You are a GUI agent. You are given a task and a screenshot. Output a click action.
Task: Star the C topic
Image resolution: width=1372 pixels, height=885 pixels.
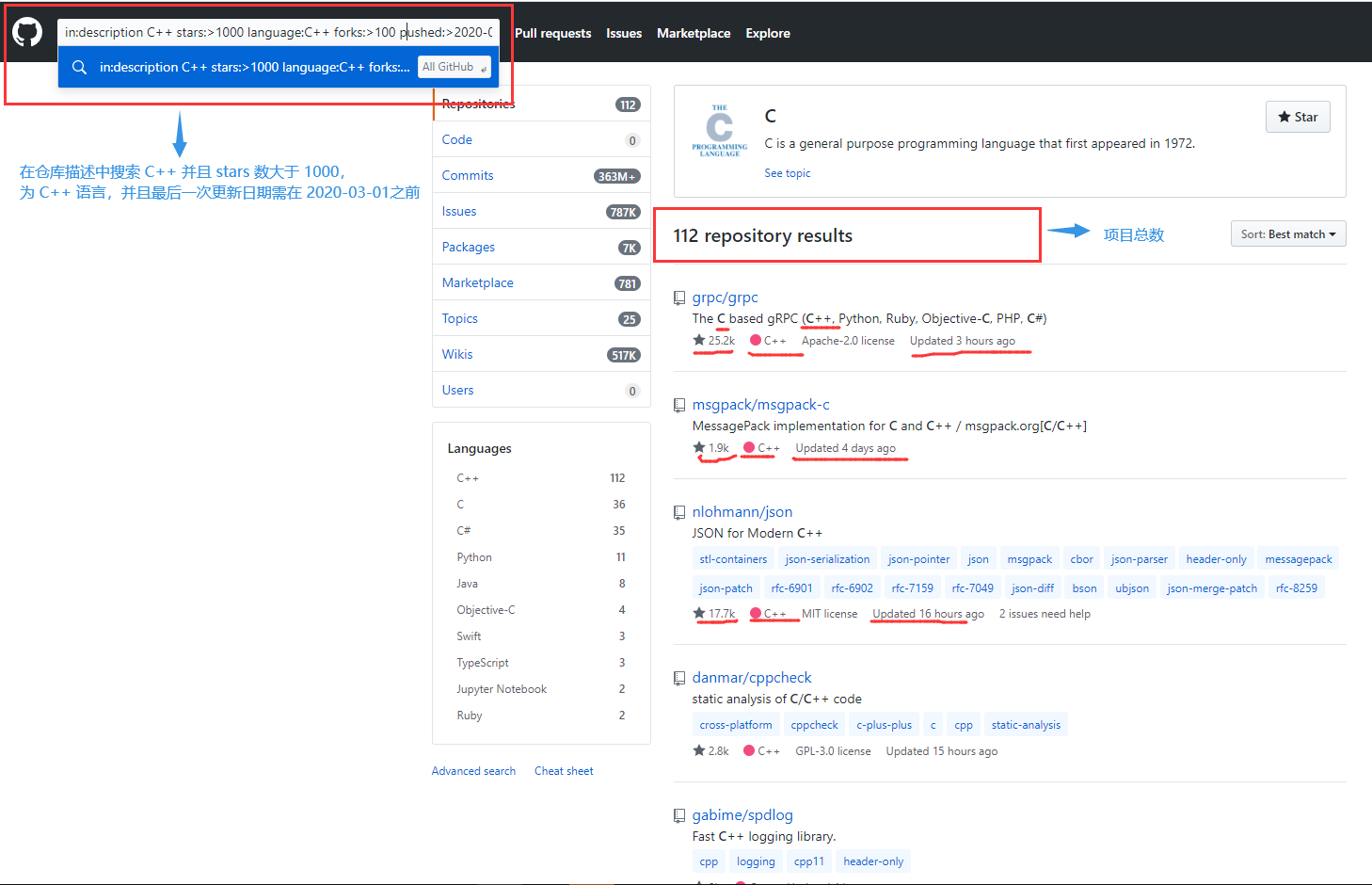(x=1298, y=117)
